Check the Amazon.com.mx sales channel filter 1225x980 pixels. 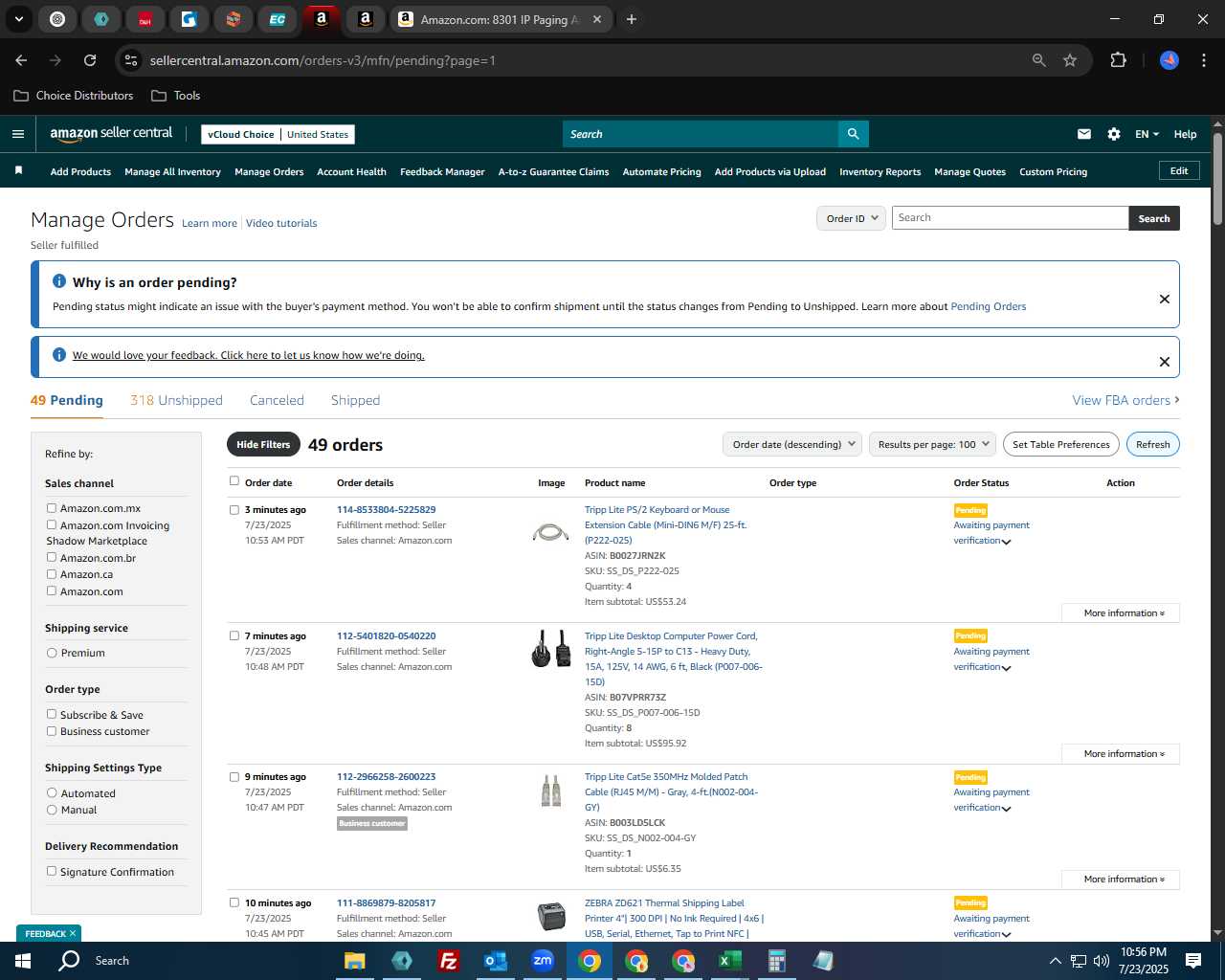[x=52, y=508]
